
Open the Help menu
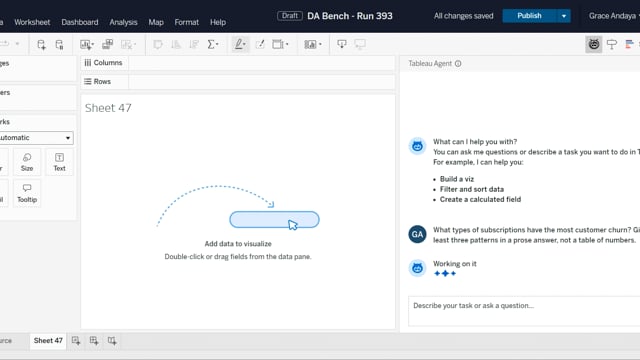pos(218,22)
